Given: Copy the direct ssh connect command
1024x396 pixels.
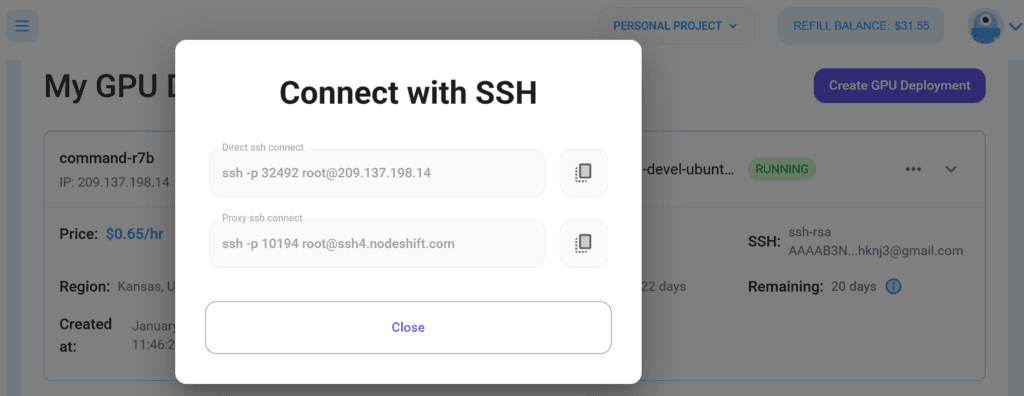Looking at the screenshot, I should (x=584, y=173).
